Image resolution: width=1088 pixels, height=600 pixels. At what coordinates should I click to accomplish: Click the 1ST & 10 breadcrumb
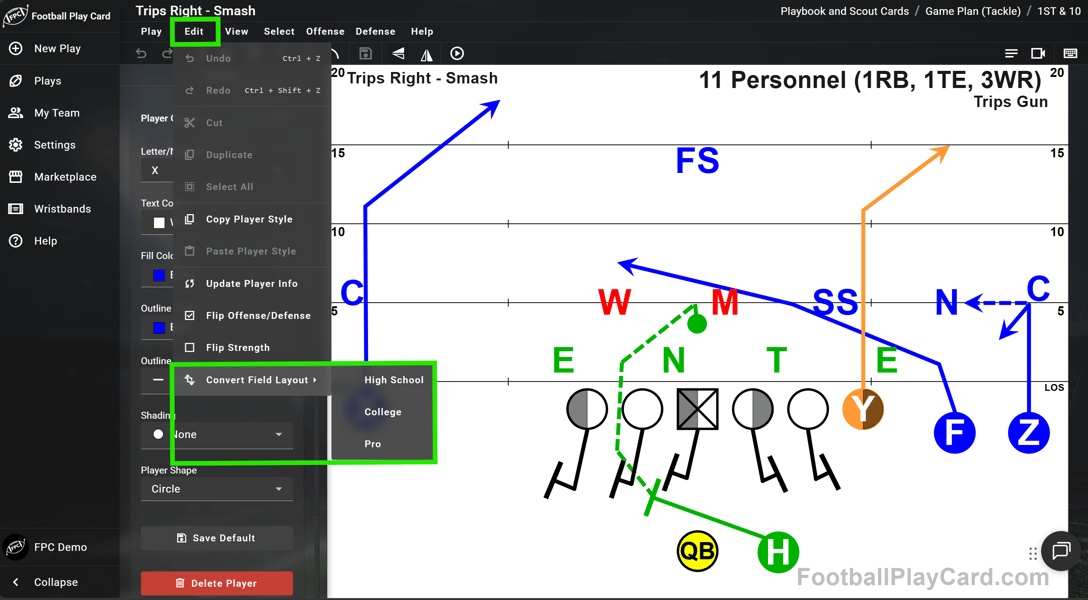pyautogui.click(x=1059, y=11)
